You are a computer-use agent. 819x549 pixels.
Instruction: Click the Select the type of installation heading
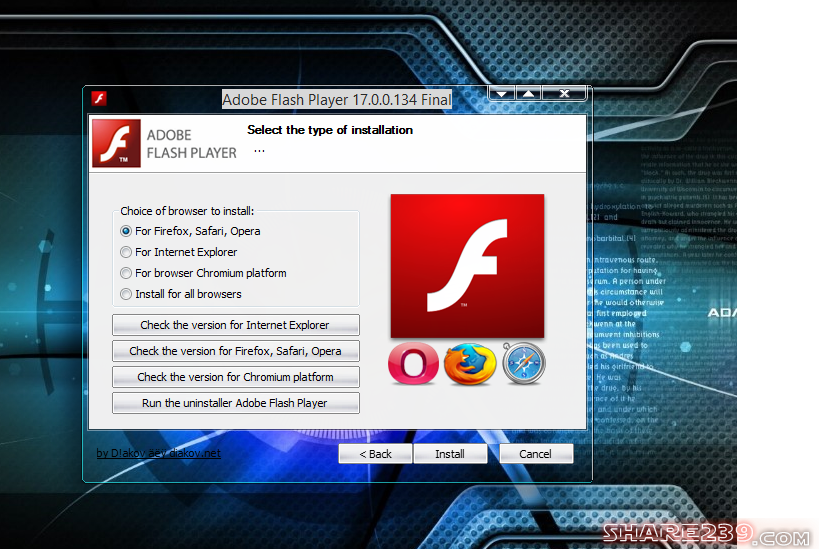coord(330,130)
